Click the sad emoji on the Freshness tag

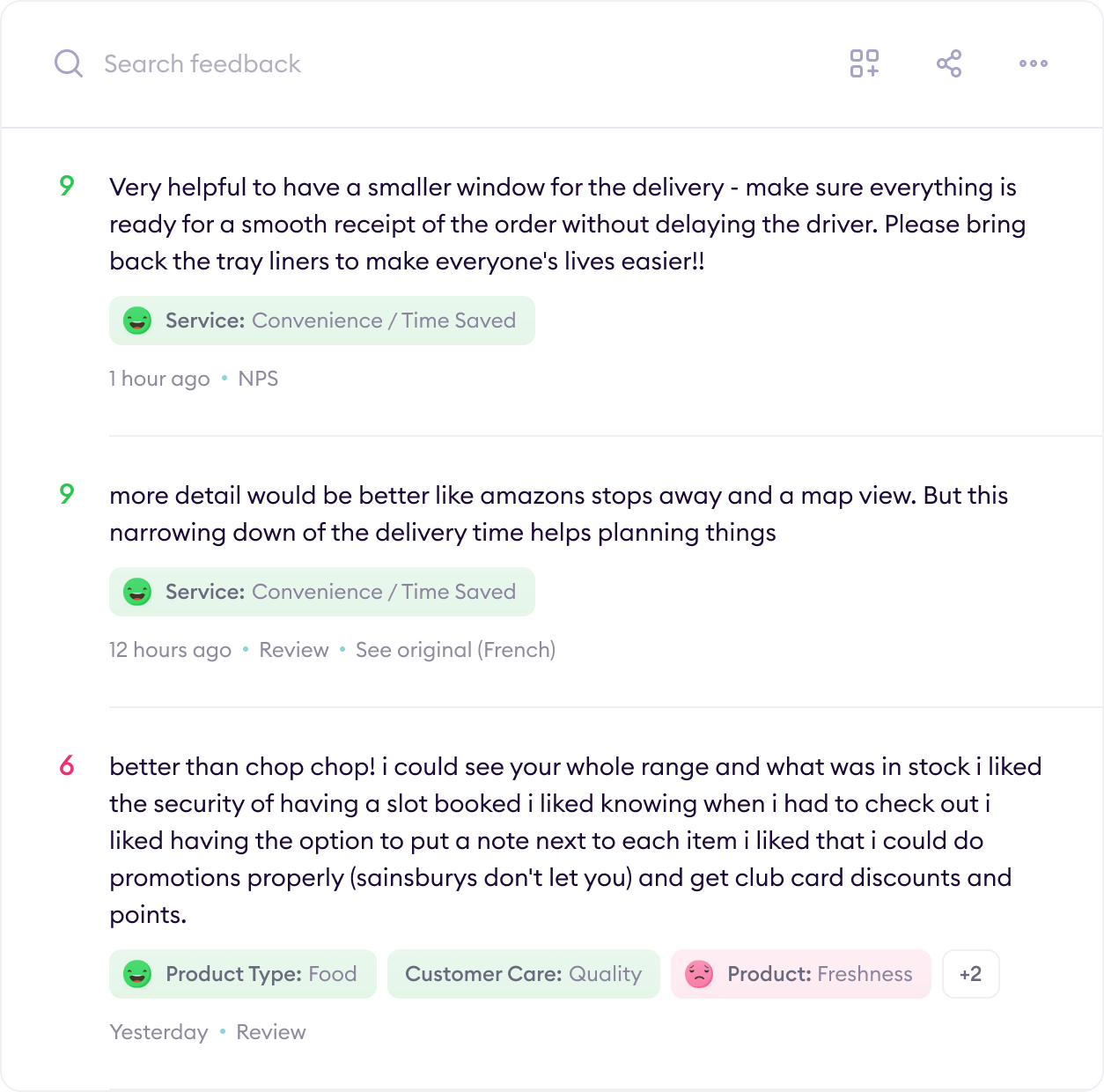[698, 974]
